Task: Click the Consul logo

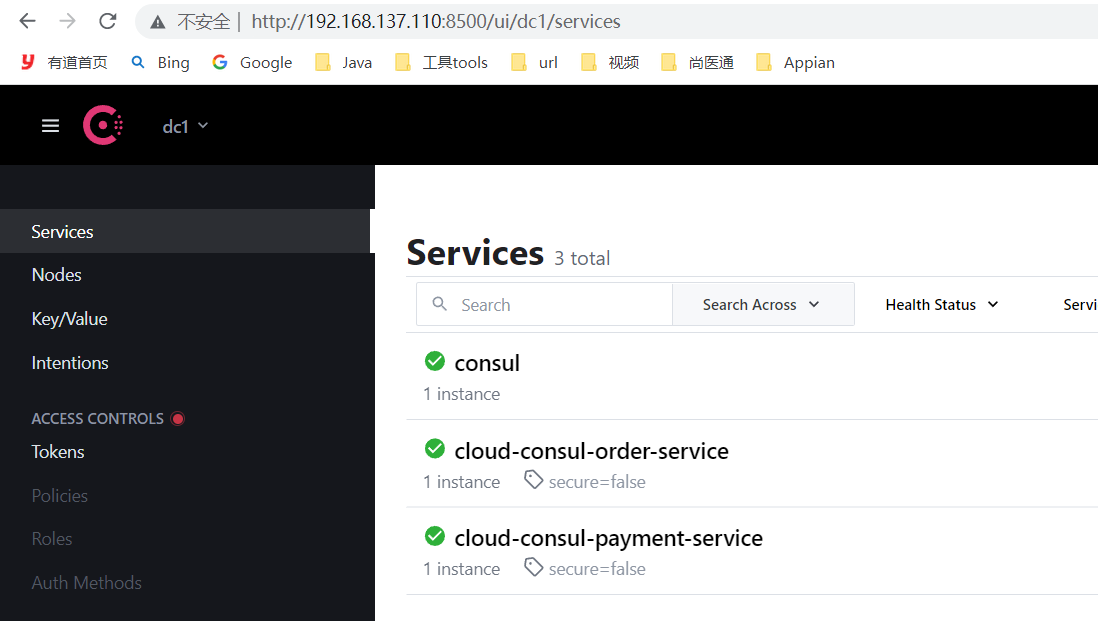Action: click(103, 125)
